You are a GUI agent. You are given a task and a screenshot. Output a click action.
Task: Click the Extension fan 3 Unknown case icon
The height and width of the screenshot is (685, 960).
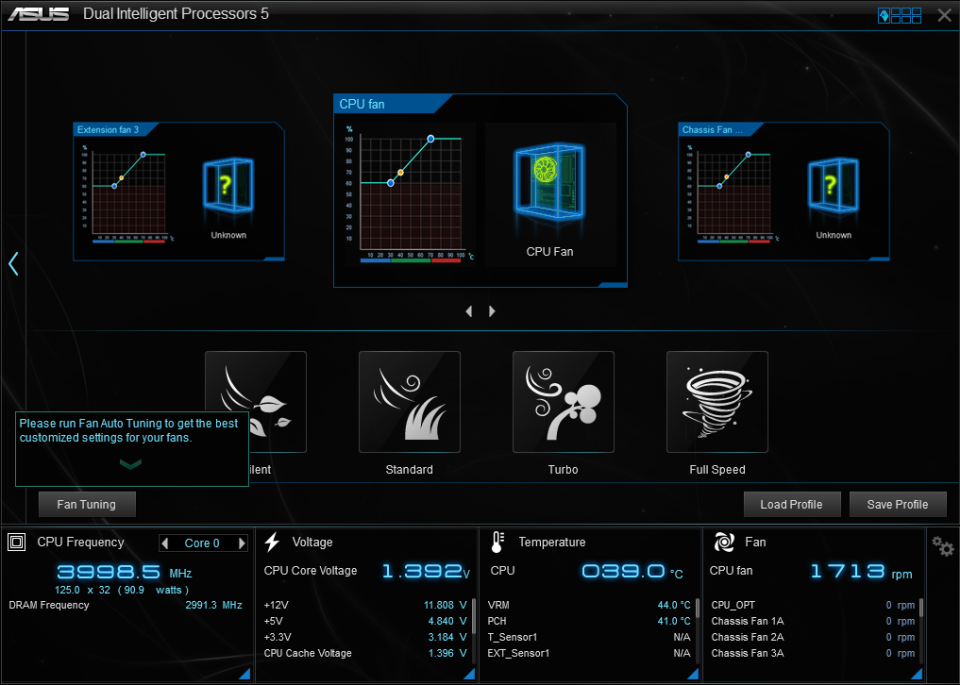228,185
